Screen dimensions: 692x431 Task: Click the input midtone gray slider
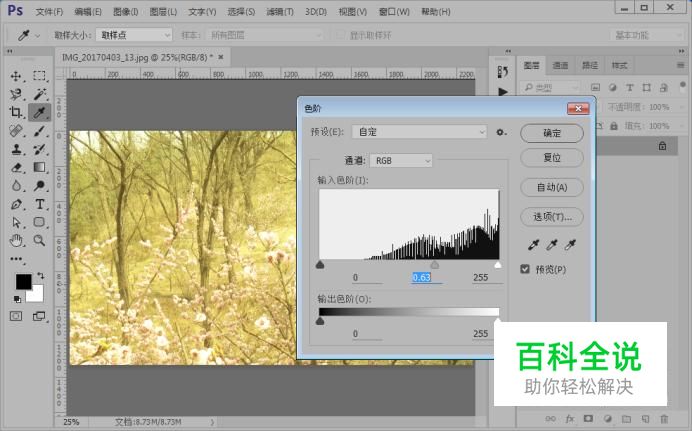click(x=435, y=264)
